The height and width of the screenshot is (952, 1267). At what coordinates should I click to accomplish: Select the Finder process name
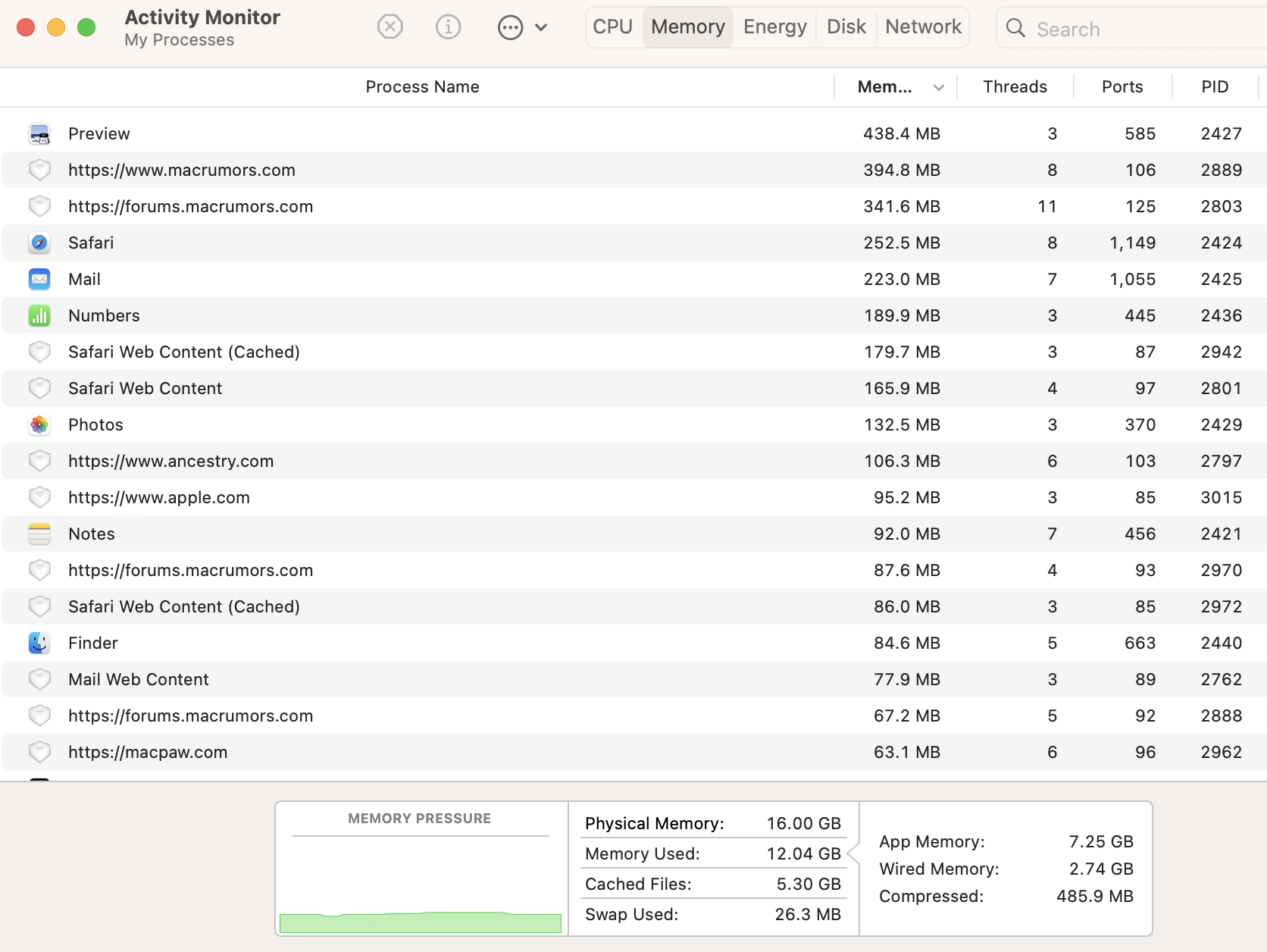[x=93, y=643]
